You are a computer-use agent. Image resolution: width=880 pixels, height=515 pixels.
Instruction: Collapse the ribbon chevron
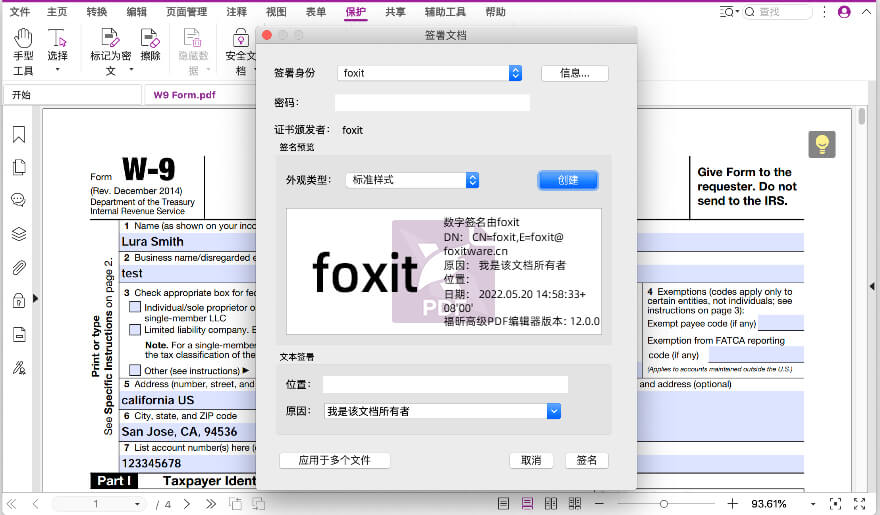click(866, 12)
